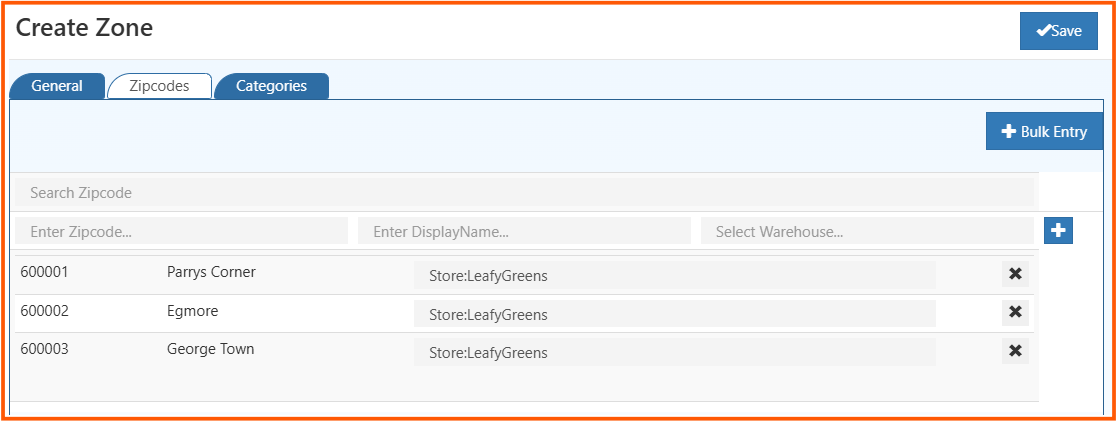Focus the Search Zipcode field

525,193
